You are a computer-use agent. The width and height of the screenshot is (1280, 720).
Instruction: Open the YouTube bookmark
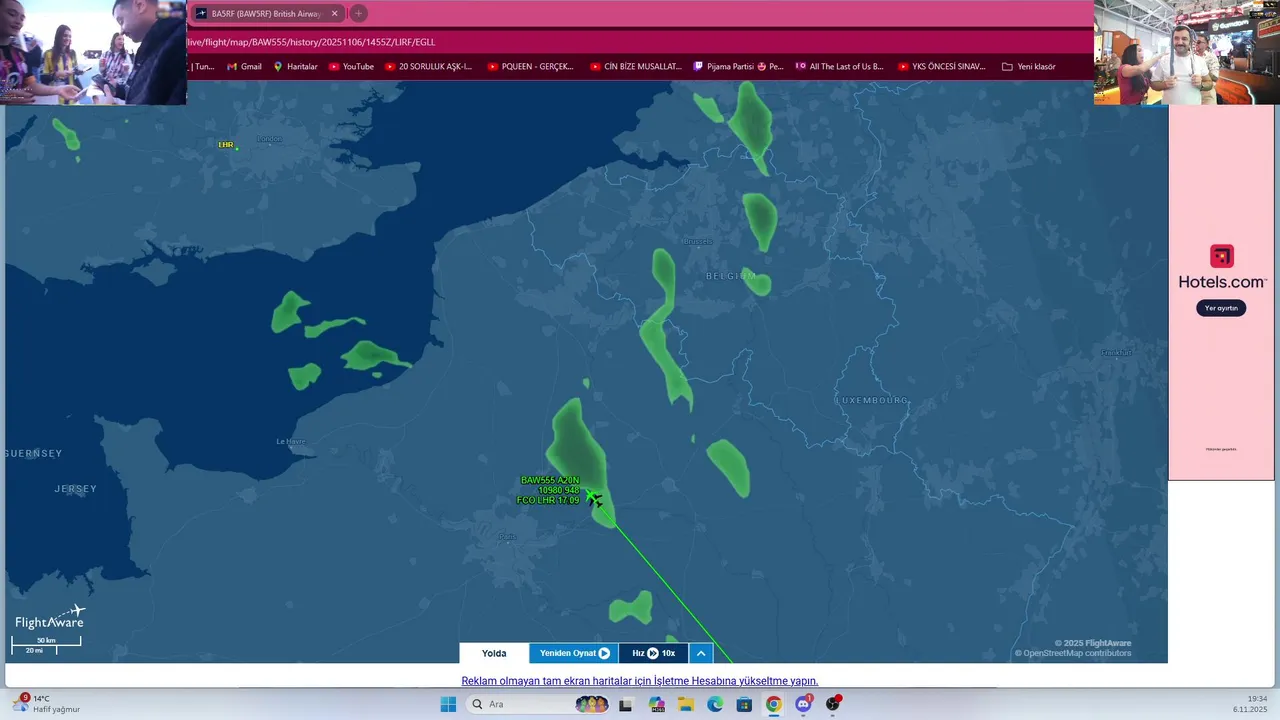pyautogui.click(x=351, y=67)
